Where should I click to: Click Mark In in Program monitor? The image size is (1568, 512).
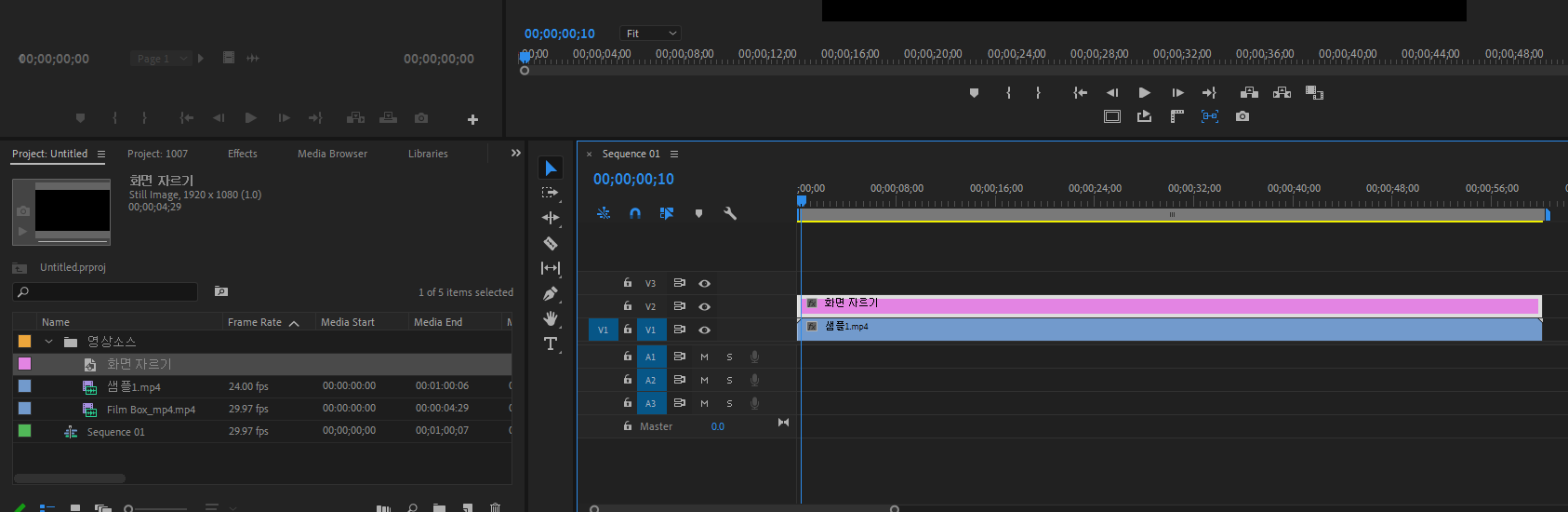(1008, 92)
